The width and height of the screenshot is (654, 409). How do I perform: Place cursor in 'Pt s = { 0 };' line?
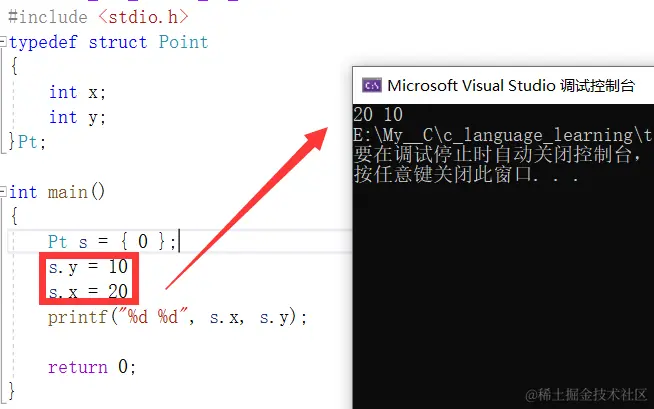[112, 242]
